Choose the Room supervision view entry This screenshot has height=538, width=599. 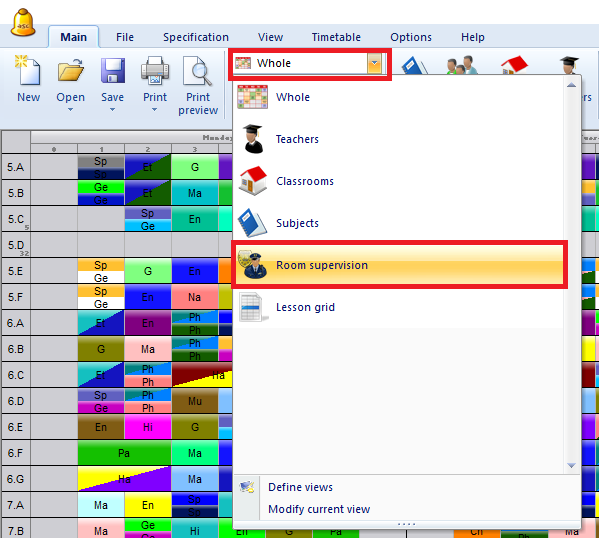399,265
